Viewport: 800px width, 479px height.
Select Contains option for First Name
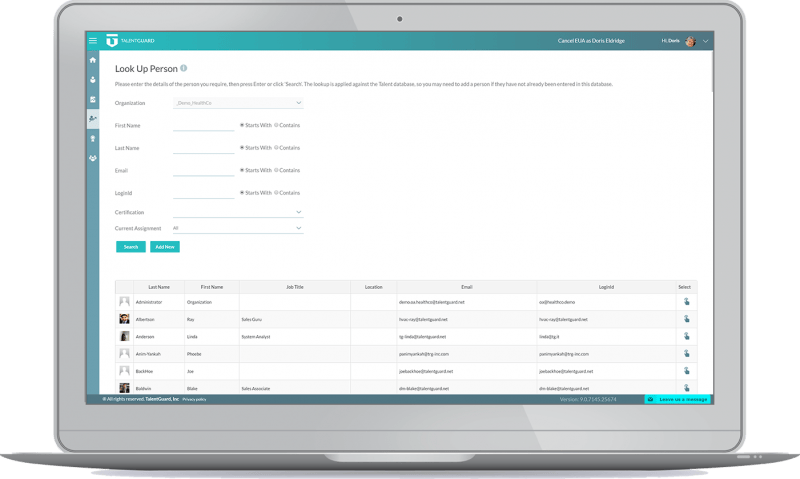pos(276,125)
